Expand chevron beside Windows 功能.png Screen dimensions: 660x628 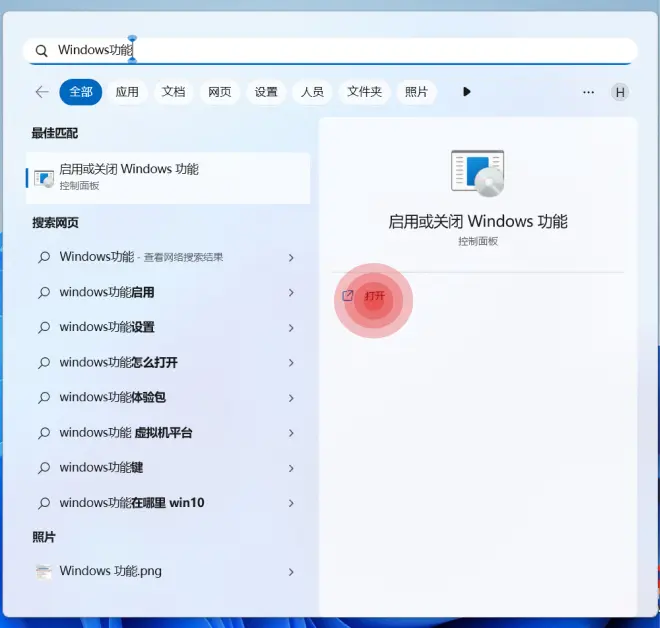pos(291,572)
